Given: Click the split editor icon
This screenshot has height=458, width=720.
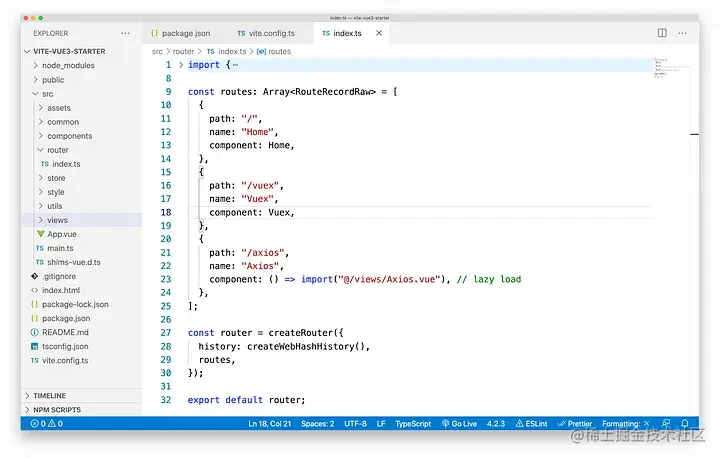Looking at the screenshot, I should pos(662,33).
